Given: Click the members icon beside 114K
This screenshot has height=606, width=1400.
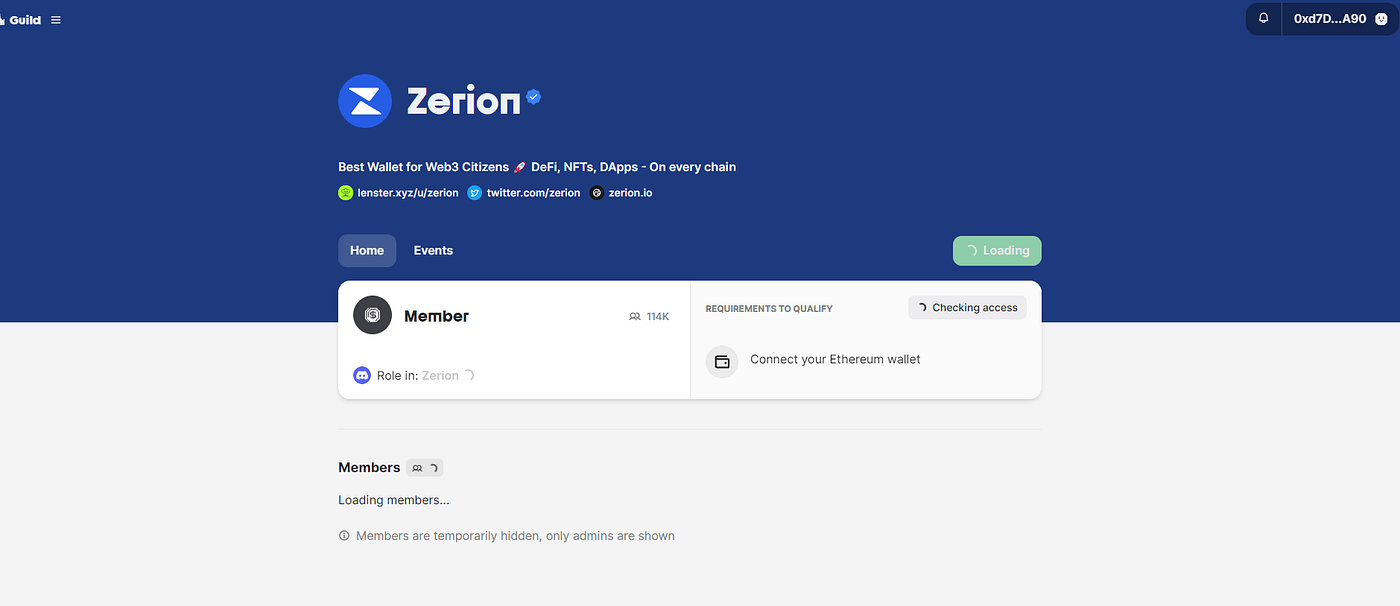Looking at the screenshot, I should pos(635,316).
